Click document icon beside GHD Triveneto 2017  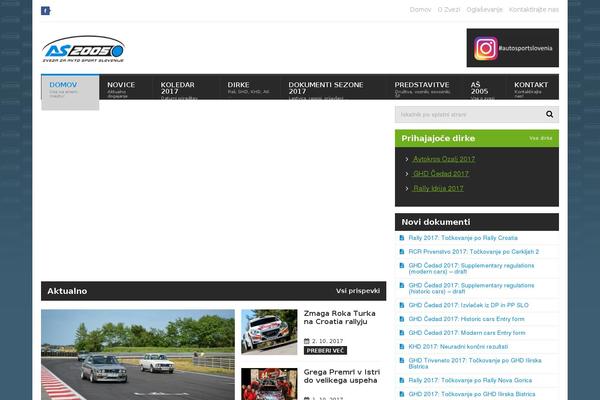[402, 360]
